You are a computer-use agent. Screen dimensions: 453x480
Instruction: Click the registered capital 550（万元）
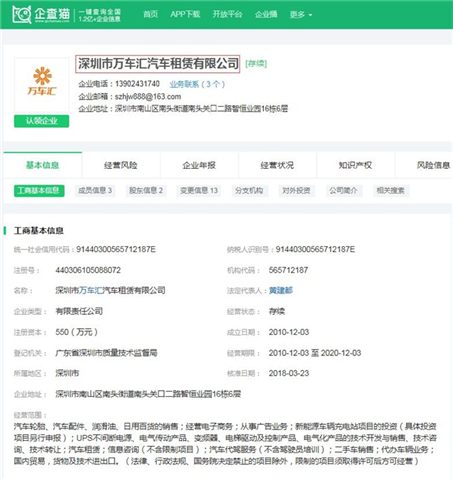coord(76,332)
